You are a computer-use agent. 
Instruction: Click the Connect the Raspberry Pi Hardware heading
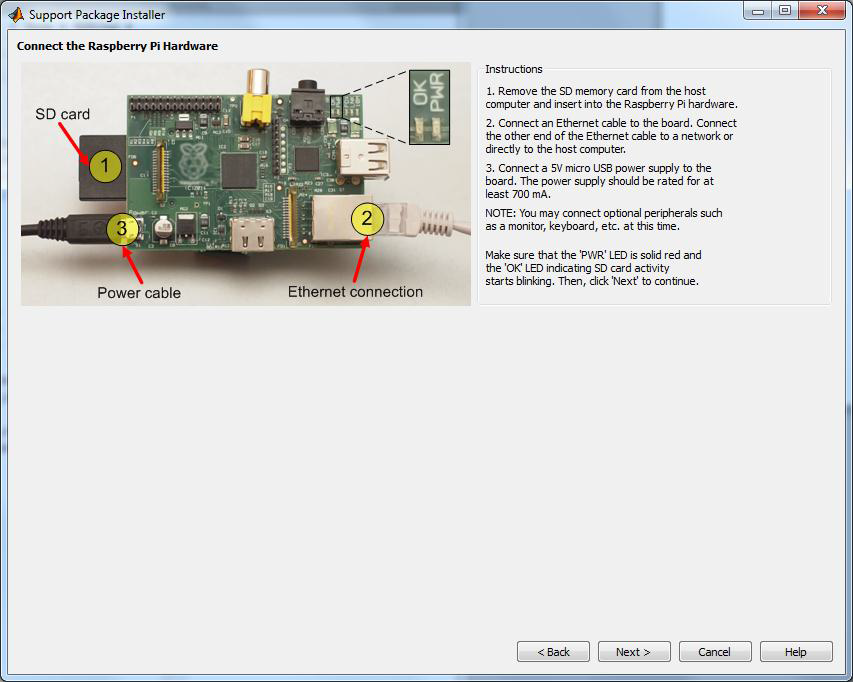tap(117, 46)
